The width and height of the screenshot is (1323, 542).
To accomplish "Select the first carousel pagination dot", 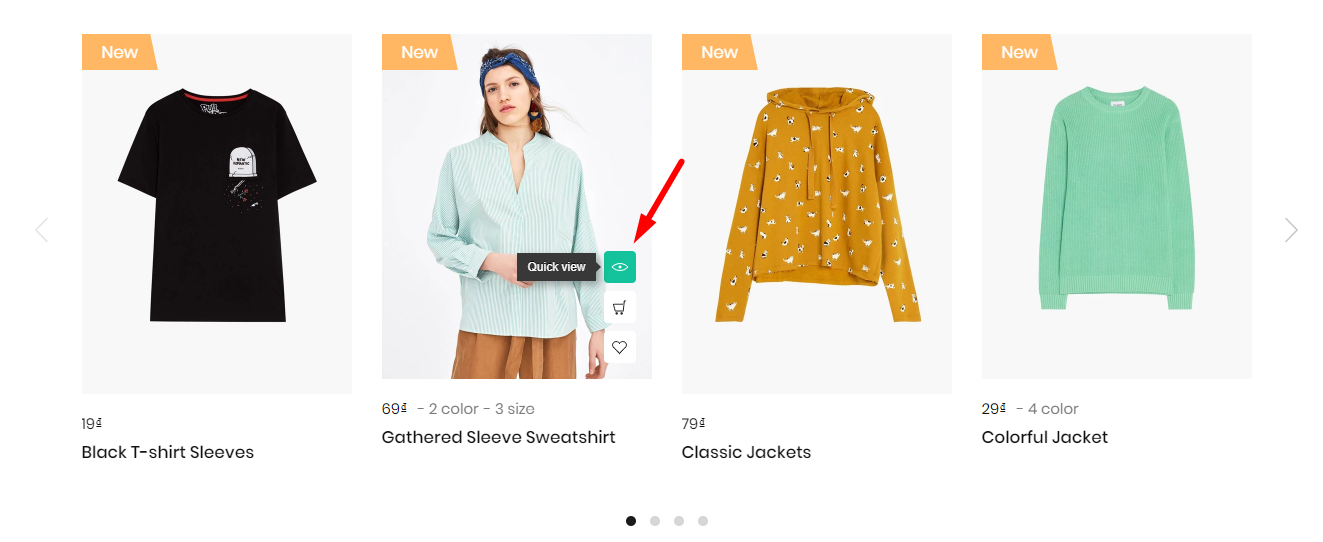I will point(631,521).
